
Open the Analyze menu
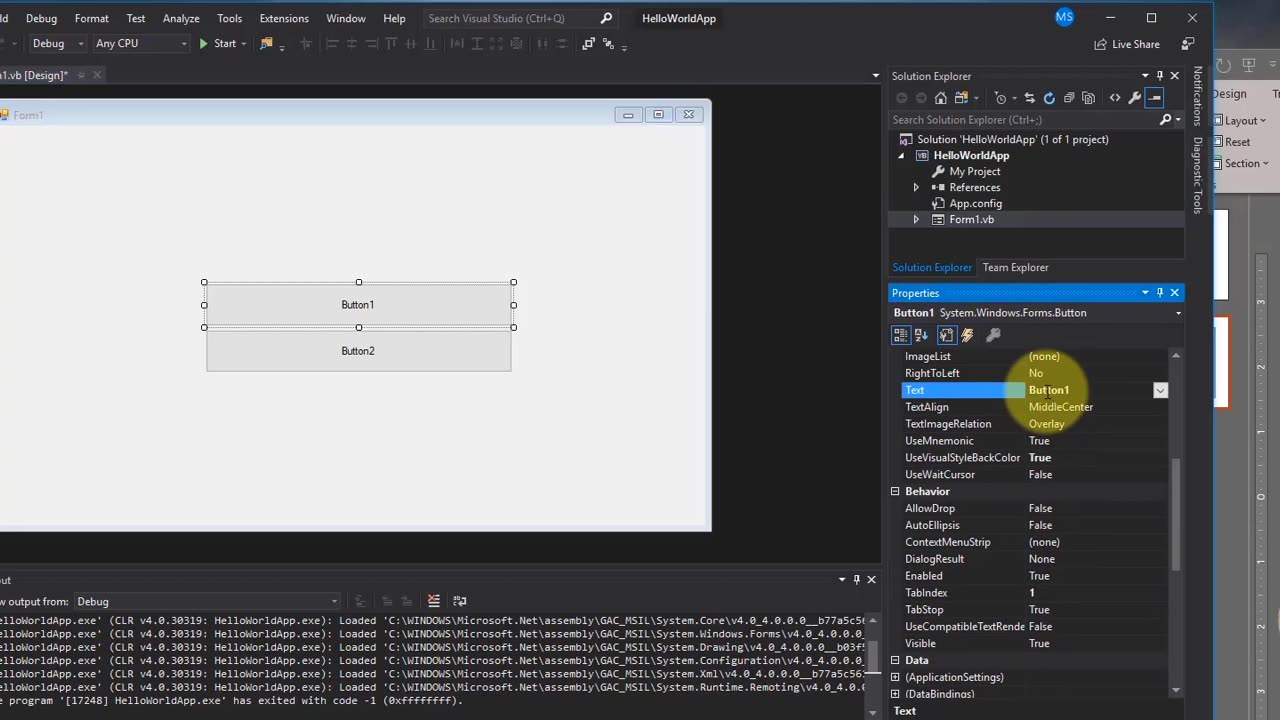181,18
